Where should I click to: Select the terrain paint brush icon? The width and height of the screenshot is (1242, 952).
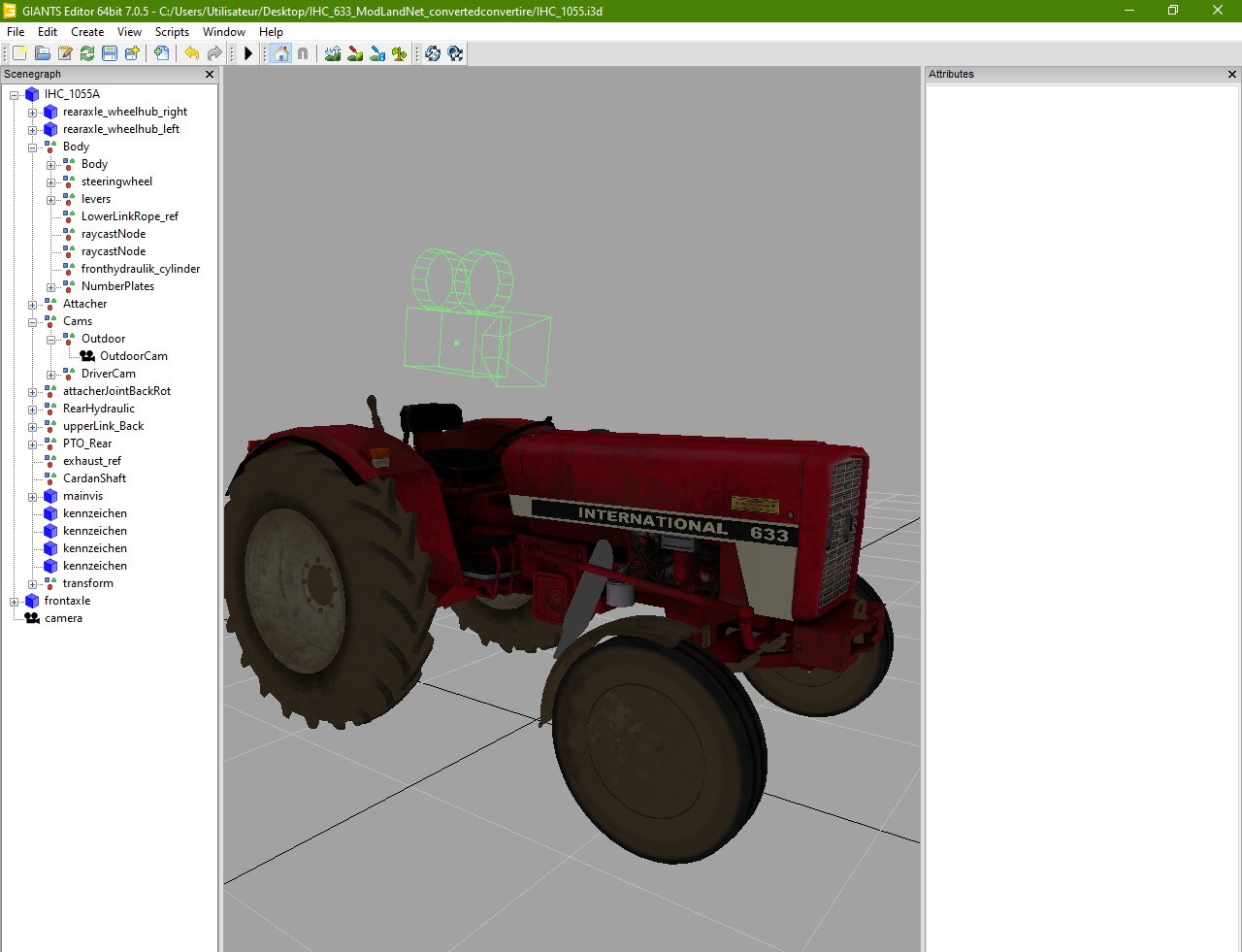click(355, 53)
